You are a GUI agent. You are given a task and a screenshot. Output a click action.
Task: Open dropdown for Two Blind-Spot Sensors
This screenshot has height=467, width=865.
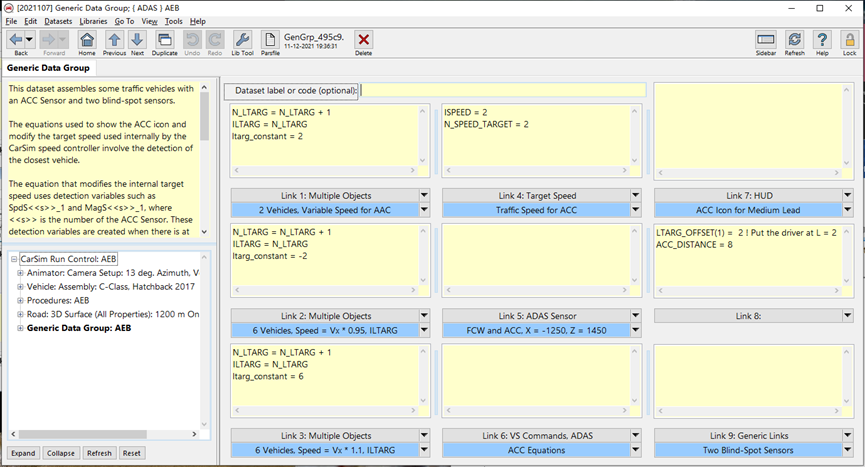[x=847, y=449]
